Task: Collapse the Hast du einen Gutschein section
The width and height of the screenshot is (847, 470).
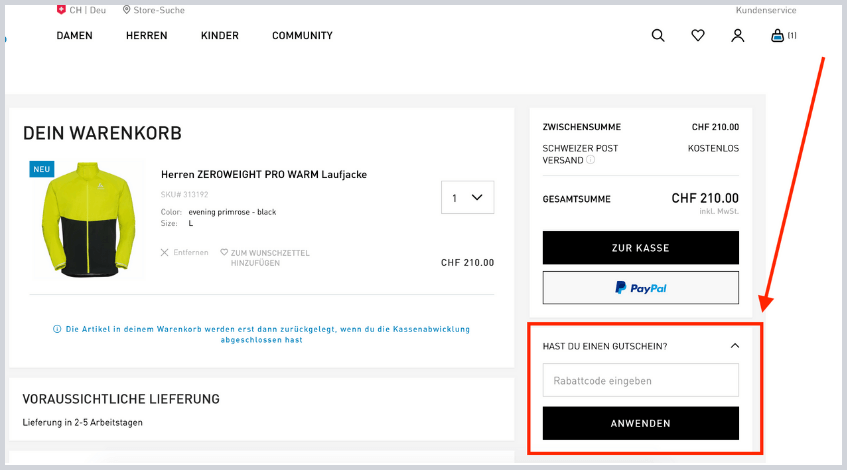Action: [735, 346]
